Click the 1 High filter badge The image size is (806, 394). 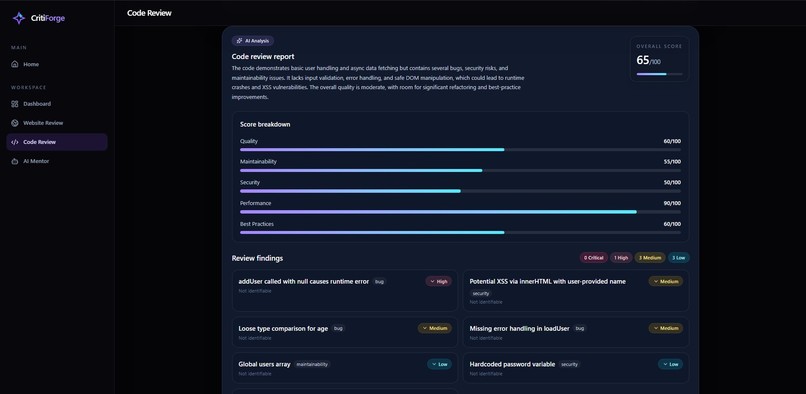[621, 258]
